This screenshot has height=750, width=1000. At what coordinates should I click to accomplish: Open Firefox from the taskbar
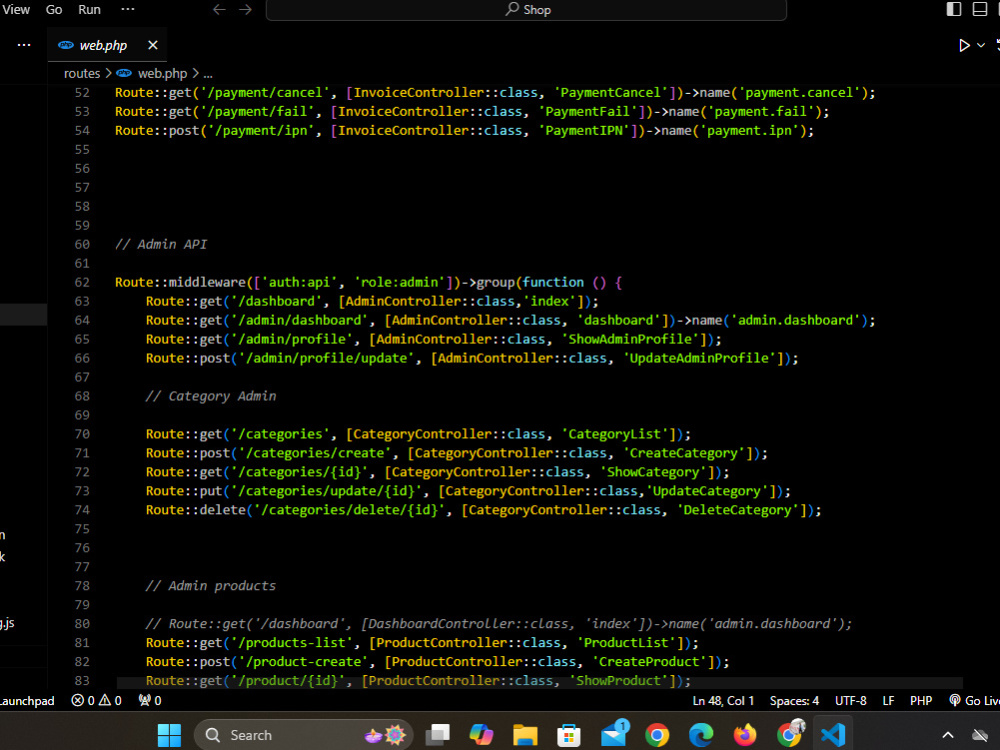pyautogui.click(x=744, y=735)
